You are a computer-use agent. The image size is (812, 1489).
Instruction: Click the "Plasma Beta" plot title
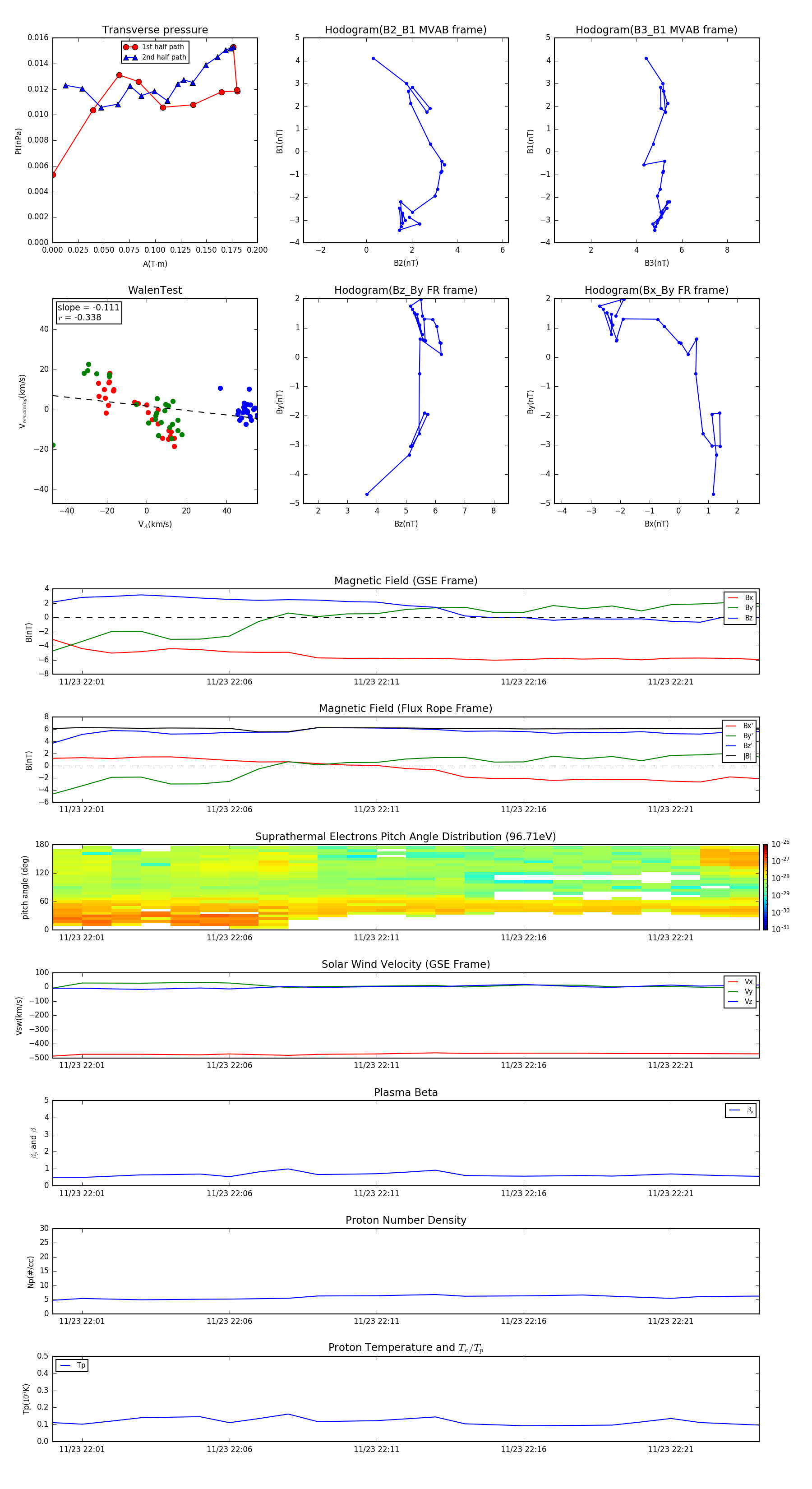tap(406, 1093)
